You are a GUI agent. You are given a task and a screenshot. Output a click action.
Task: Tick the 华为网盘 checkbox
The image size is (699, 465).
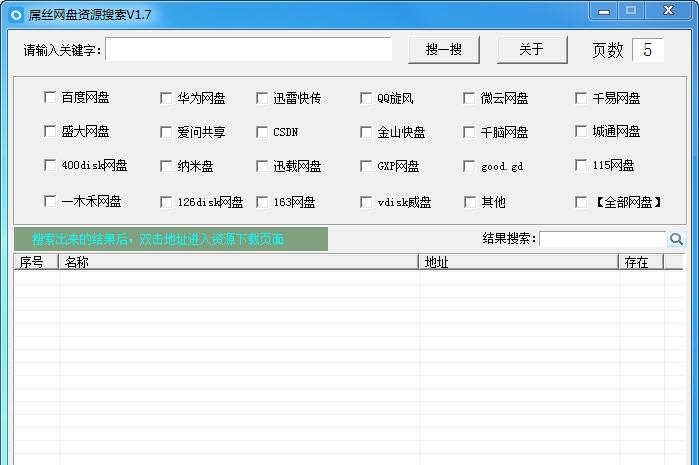(x=166, y=98)
